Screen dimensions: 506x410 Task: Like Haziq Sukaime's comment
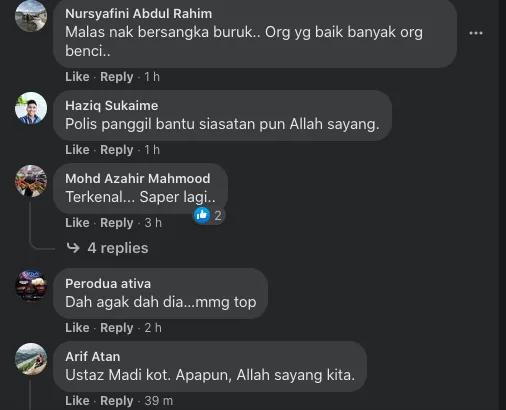point(77,150)
